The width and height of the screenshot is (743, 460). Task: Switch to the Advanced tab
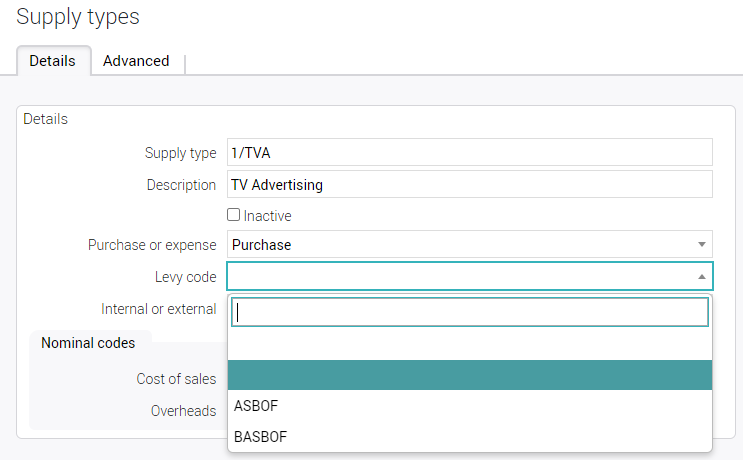[x=136, y=61]
